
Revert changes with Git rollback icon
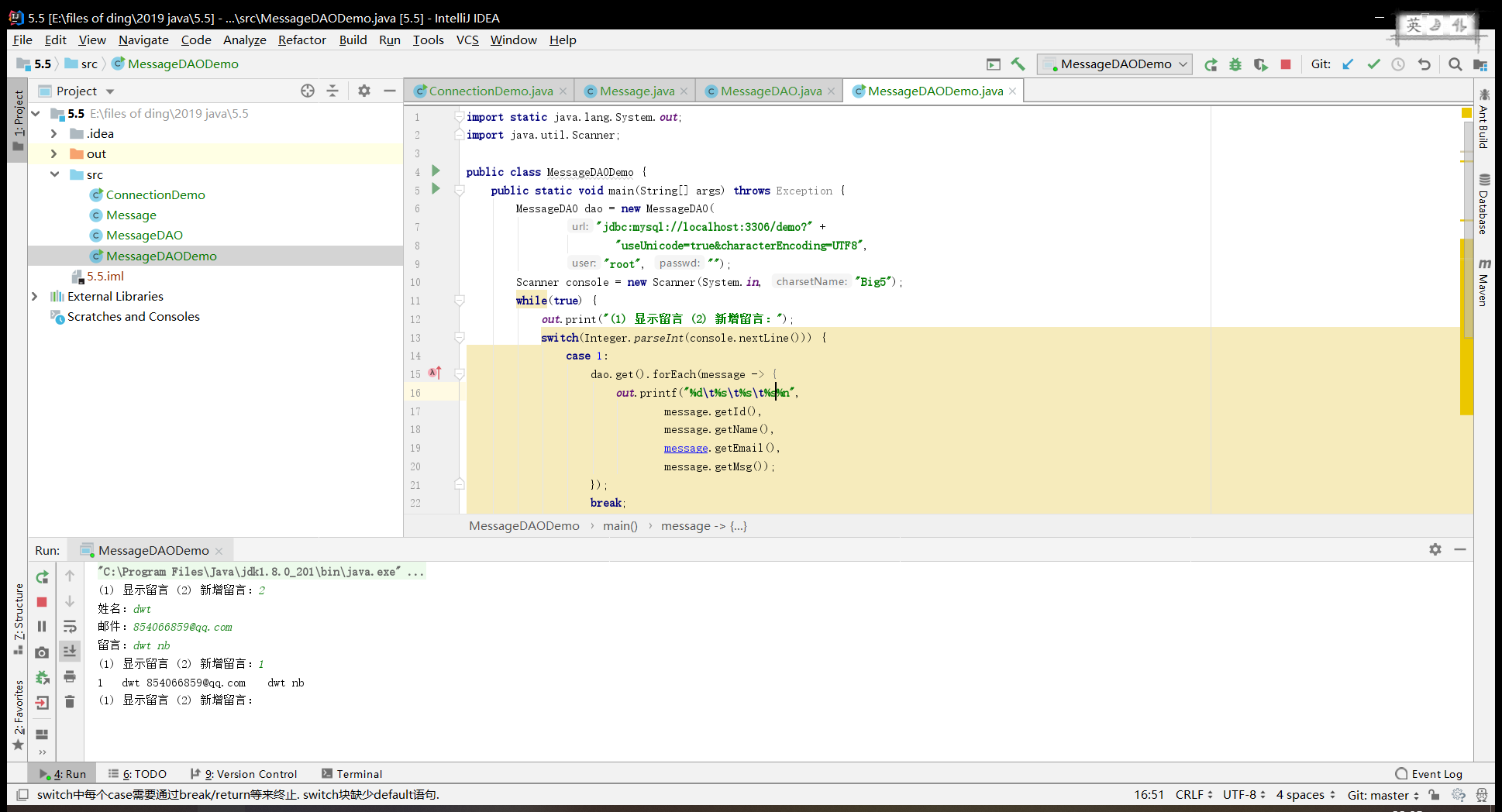click(x=1424, y=64)
